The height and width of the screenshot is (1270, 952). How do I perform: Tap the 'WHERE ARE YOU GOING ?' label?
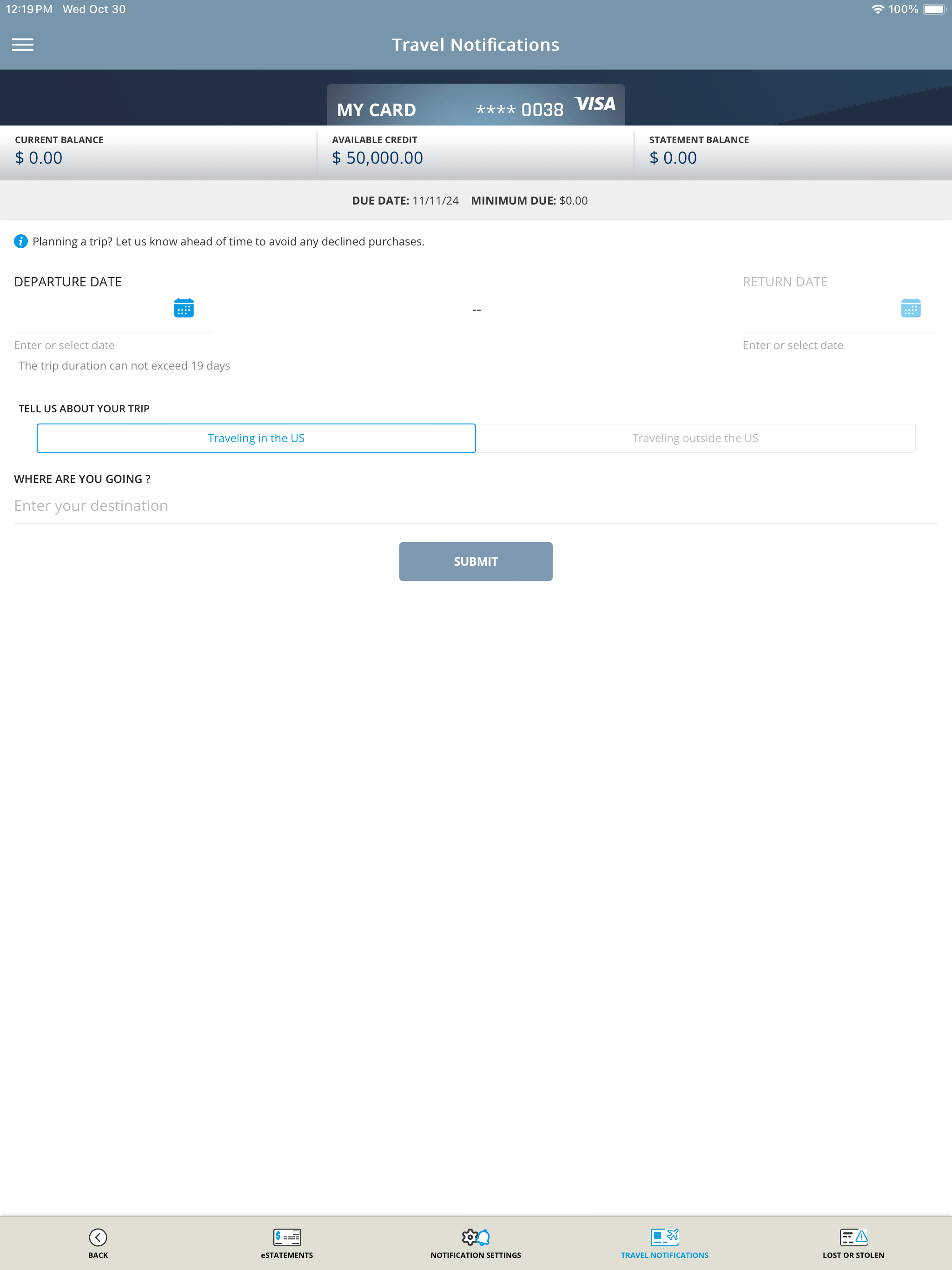point(82,479)
